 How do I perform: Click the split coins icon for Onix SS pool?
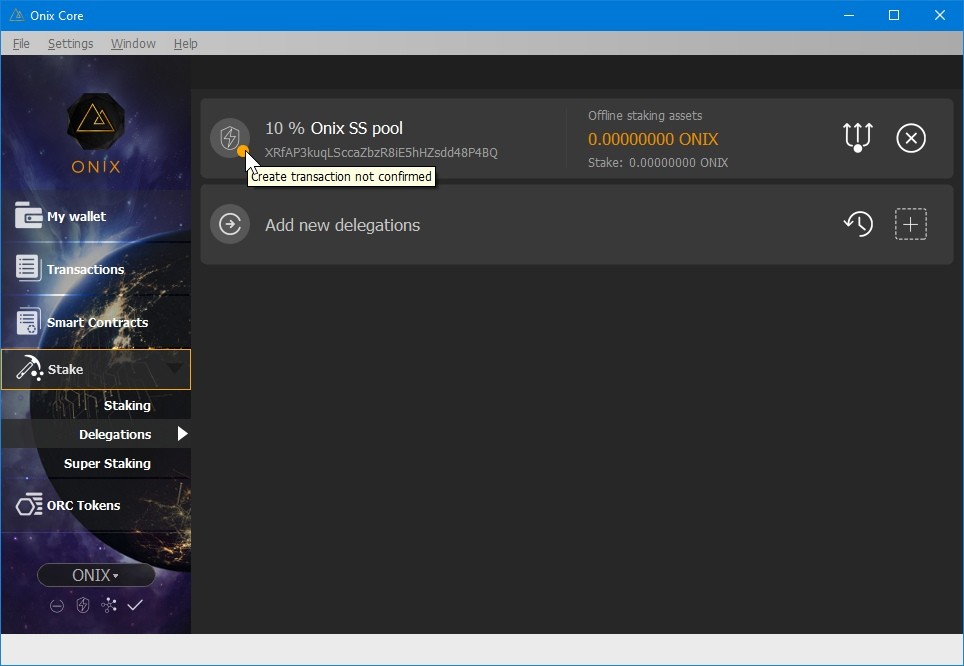(858, 137)
